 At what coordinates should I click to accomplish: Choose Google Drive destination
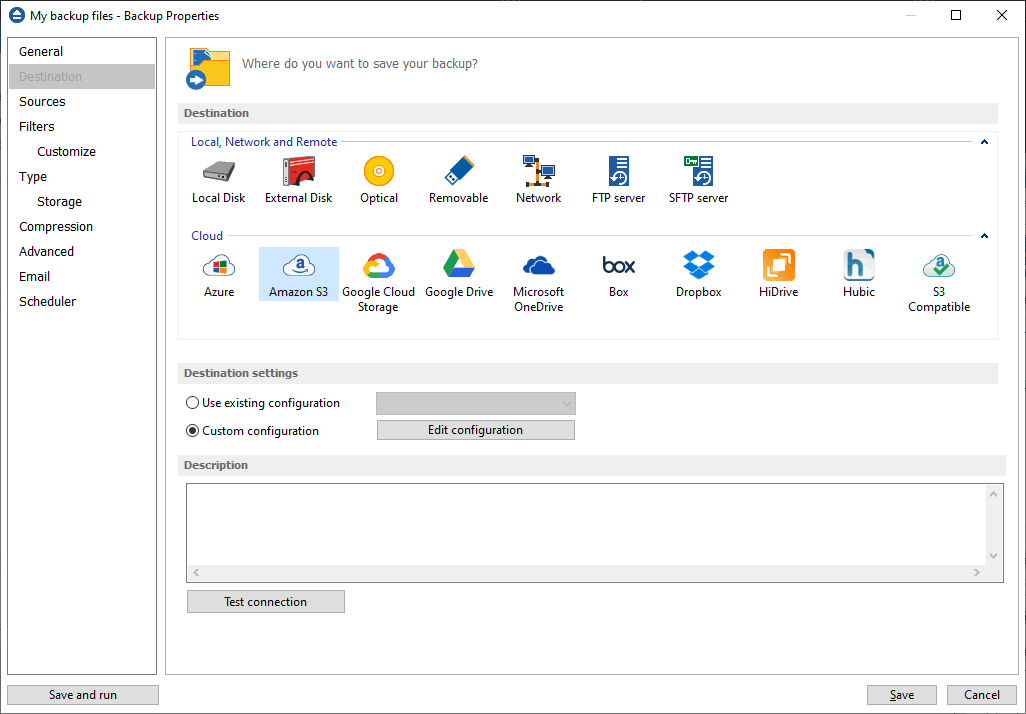459,274
